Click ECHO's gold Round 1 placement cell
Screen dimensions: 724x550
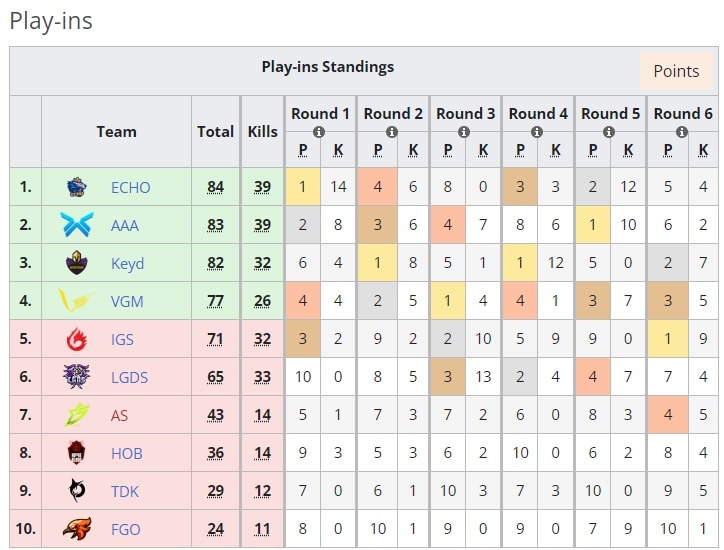coord(302,187)
